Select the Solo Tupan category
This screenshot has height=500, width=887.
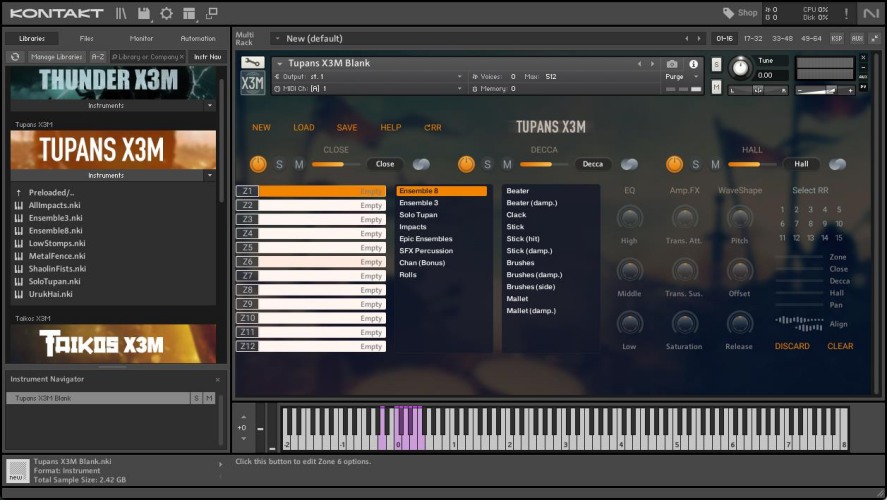[x=419, y=215]
